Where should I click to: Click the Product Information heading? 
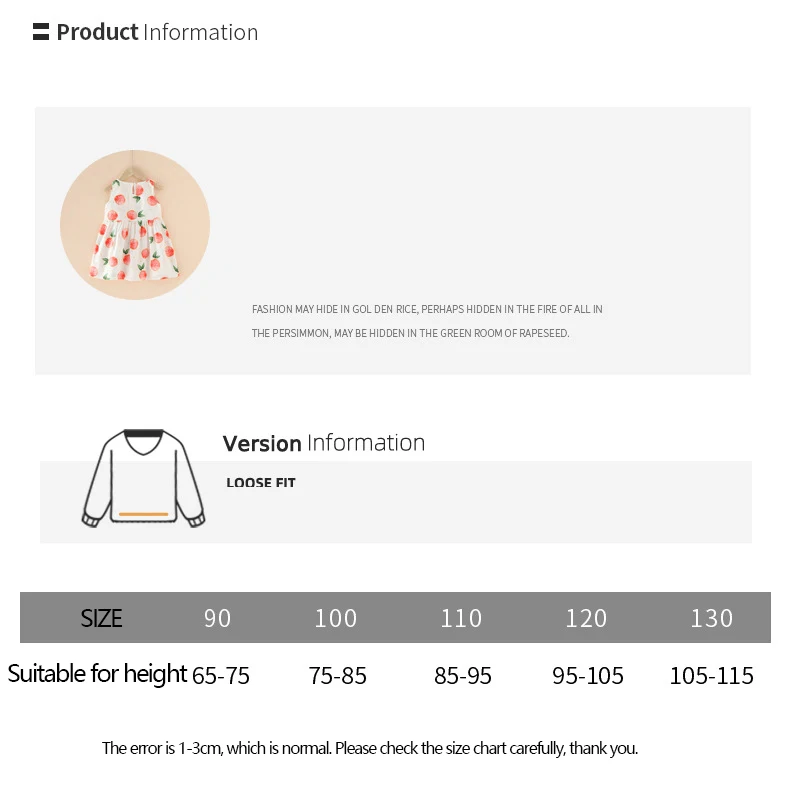tap(157, 32)
